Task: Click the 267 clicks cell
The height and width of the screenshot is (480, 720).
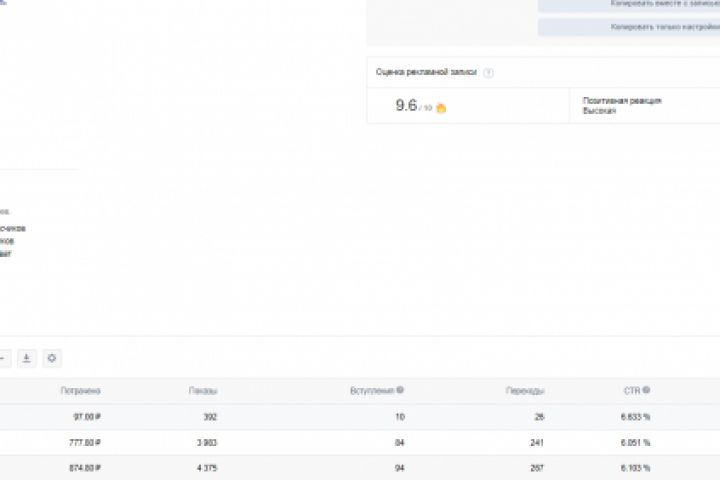Action: [537, 468]
